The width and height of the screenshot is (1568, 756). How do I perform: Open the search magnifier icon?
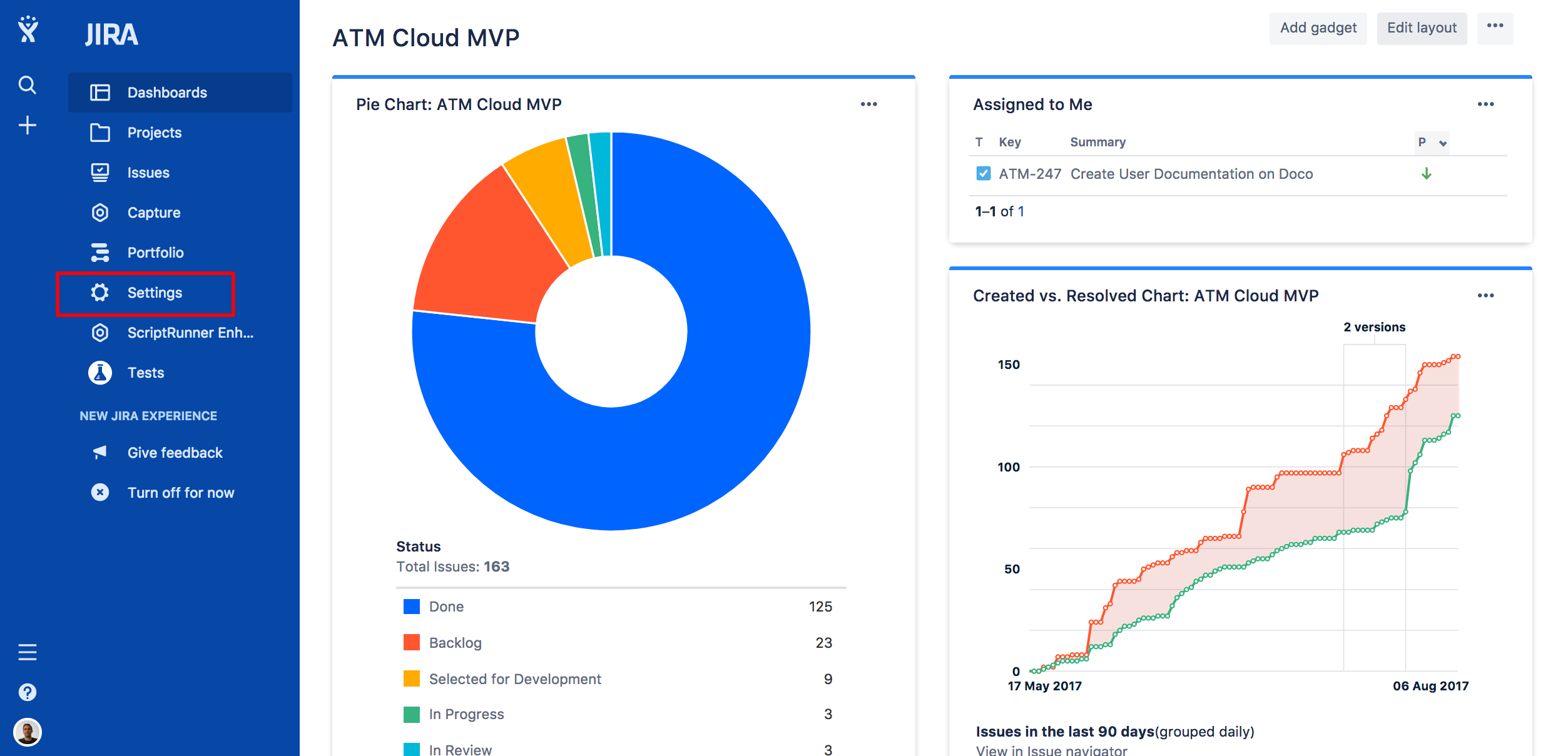[27, 84]
